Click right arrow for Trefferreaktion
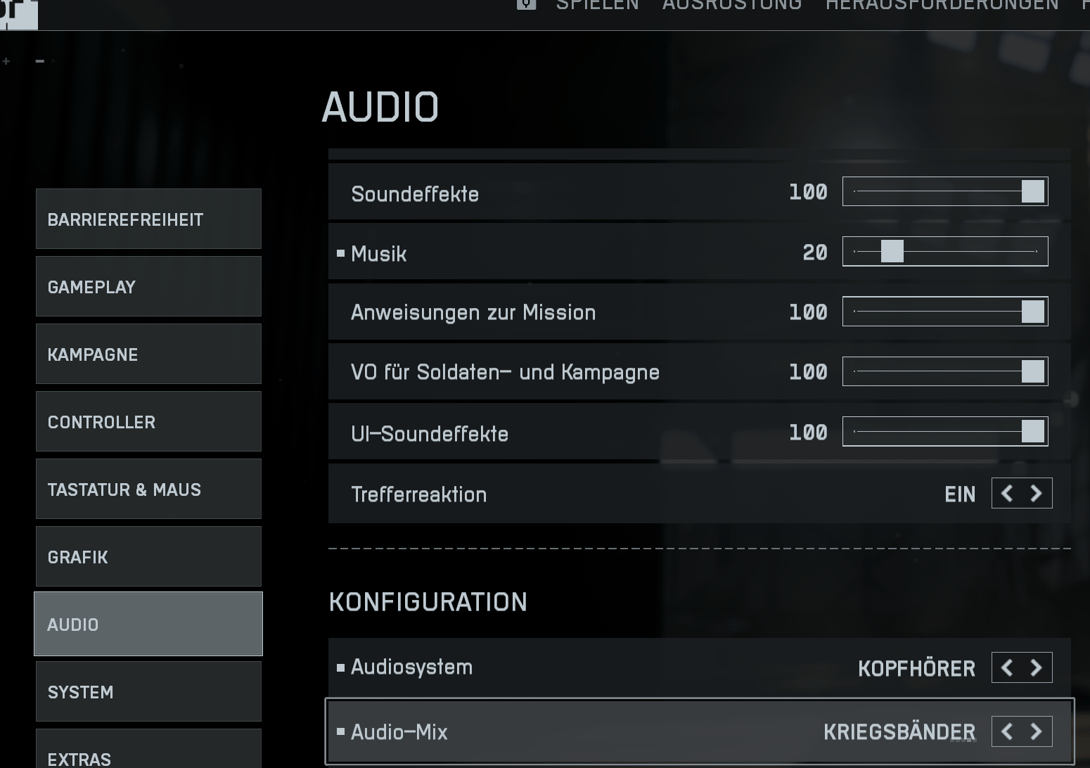This screenshot has width=1090, height=768. point(1036,494)
